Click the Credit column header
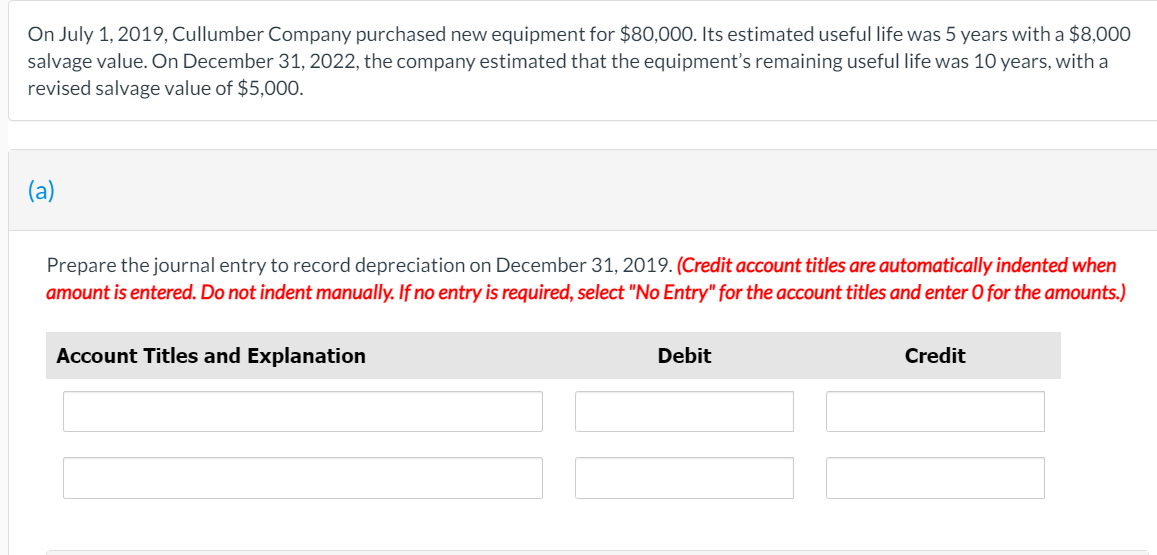1157x555 pixels. [935, 356]
